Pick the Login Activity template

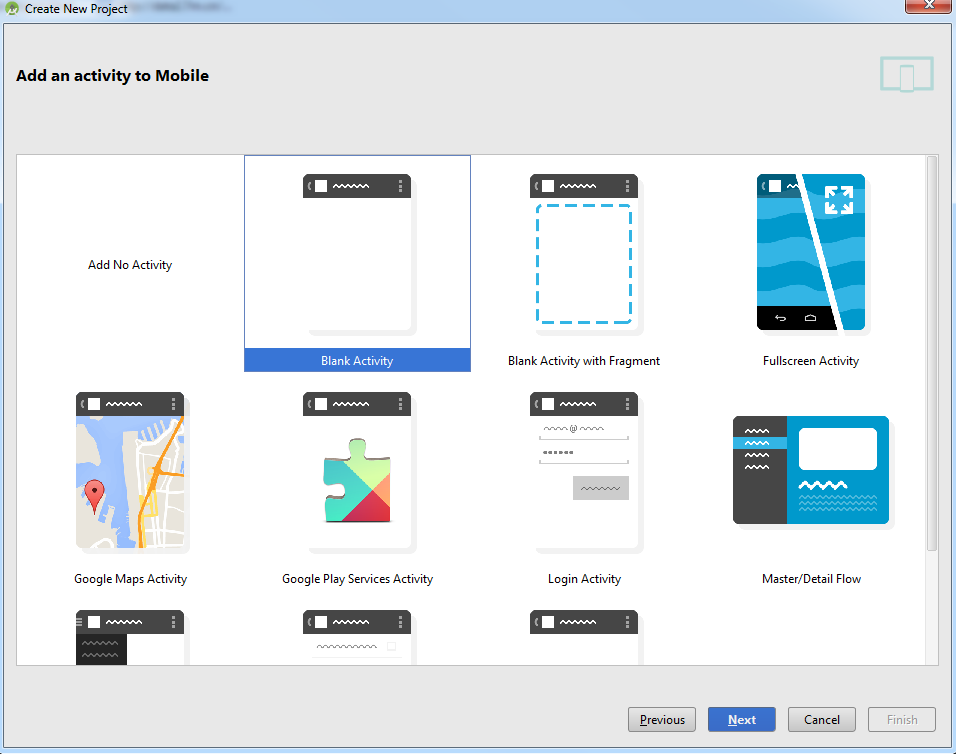[x=584, y=472]
